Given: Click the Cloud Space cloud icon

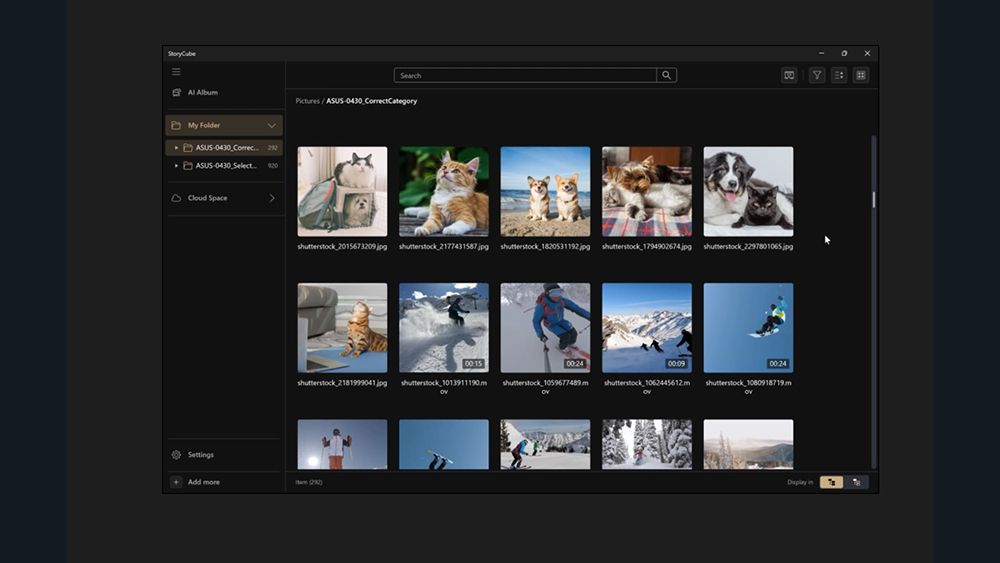Looking at the screenshot, I should [176, 198].
